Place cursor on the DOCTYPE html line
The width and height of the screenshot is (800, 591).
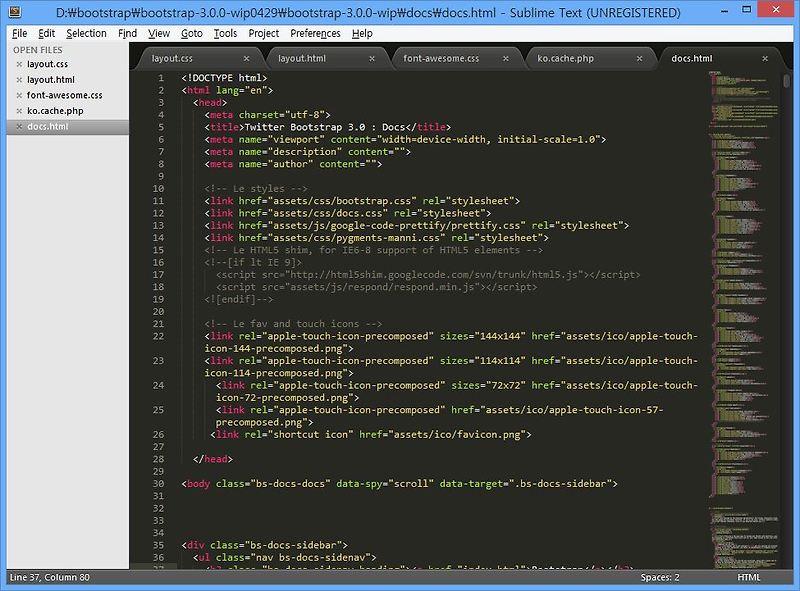(224, 78)
